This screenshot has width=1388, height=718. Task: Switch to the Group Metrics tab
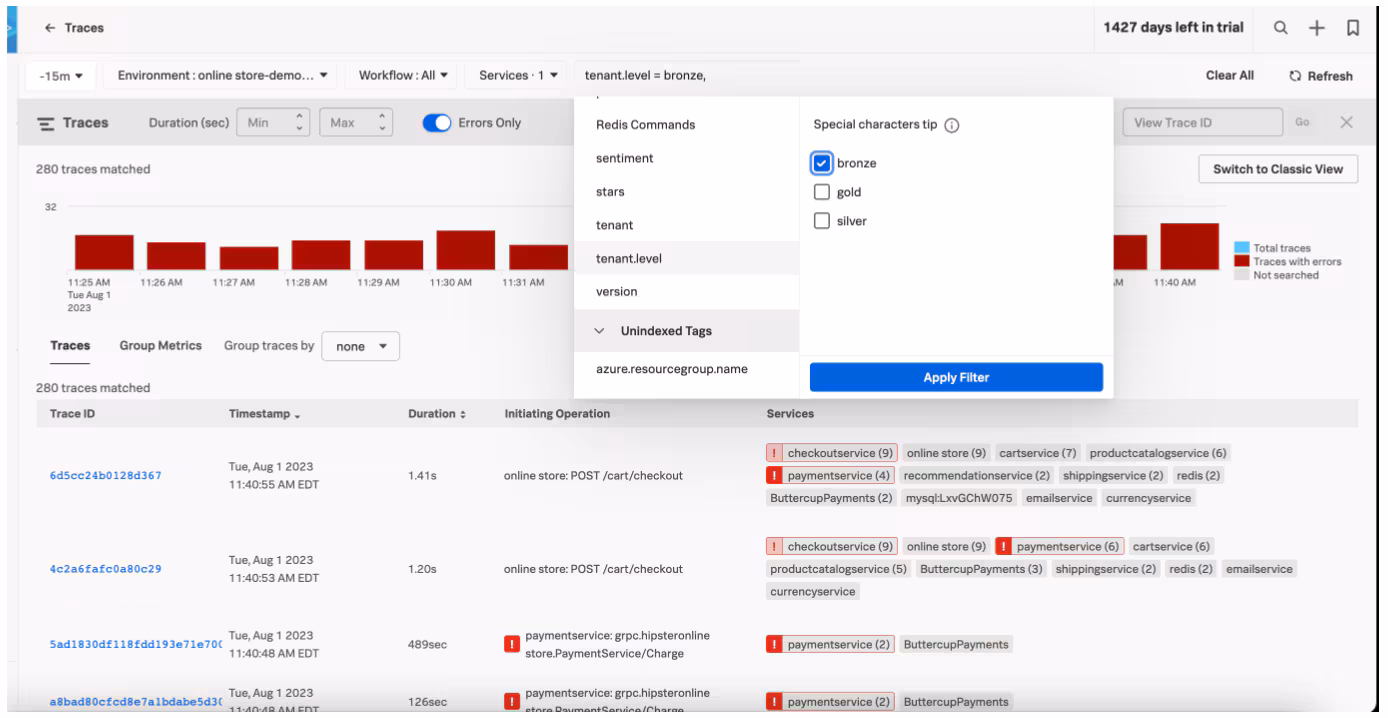[x=160, y=346]
